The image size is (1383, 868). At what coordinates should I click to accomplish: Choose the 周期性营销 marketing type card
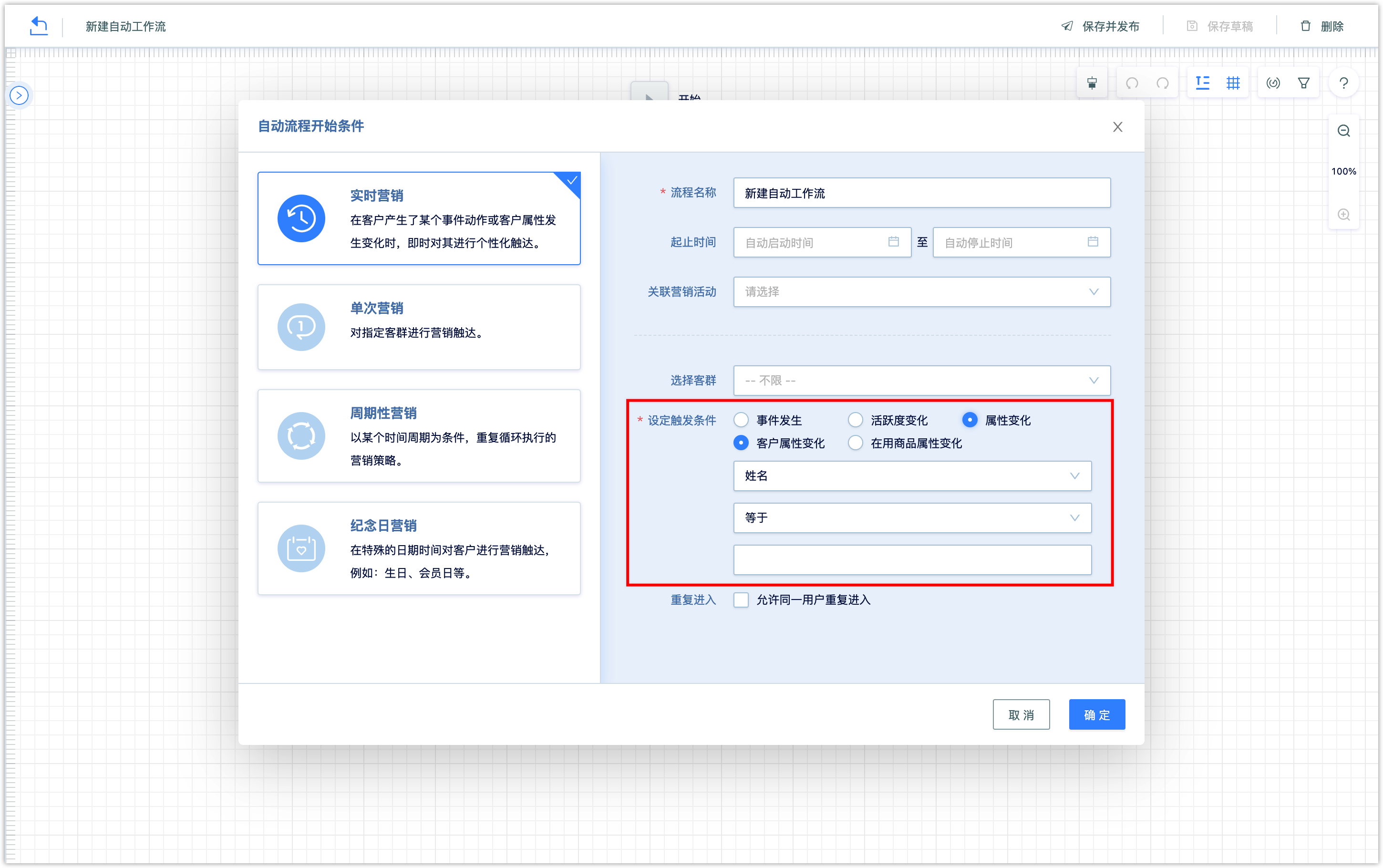click(x=419, y=436)
